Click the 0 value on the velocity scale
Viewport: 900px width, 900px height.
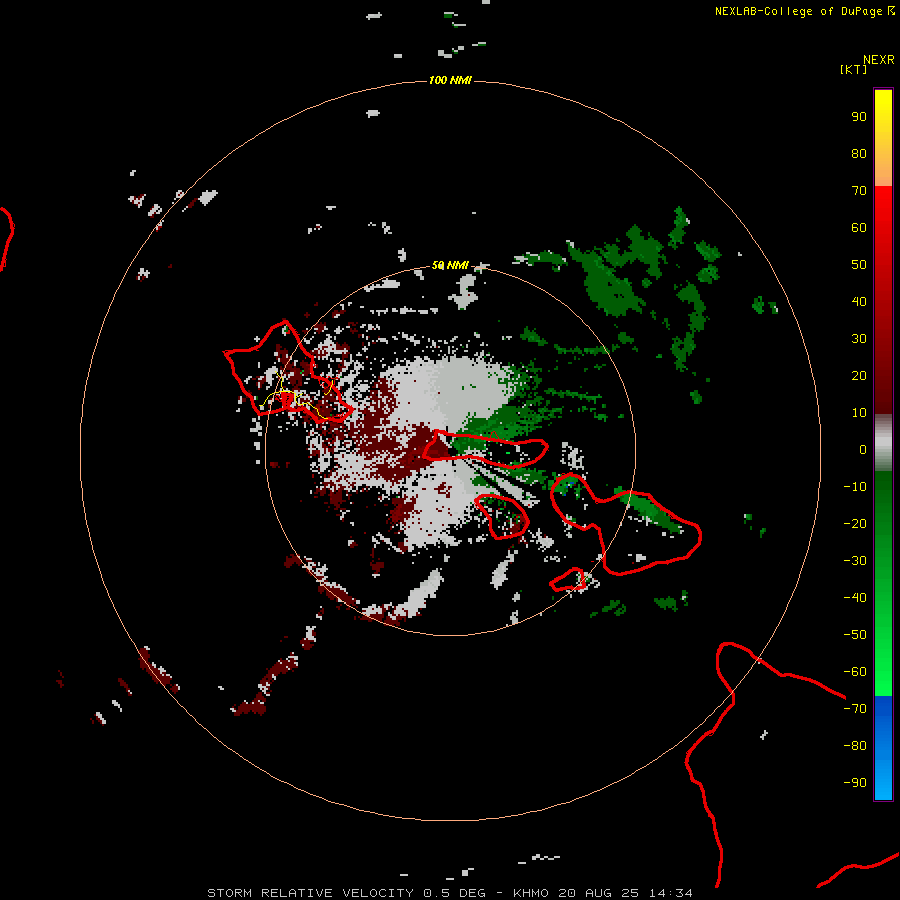(x=863, y=450)
